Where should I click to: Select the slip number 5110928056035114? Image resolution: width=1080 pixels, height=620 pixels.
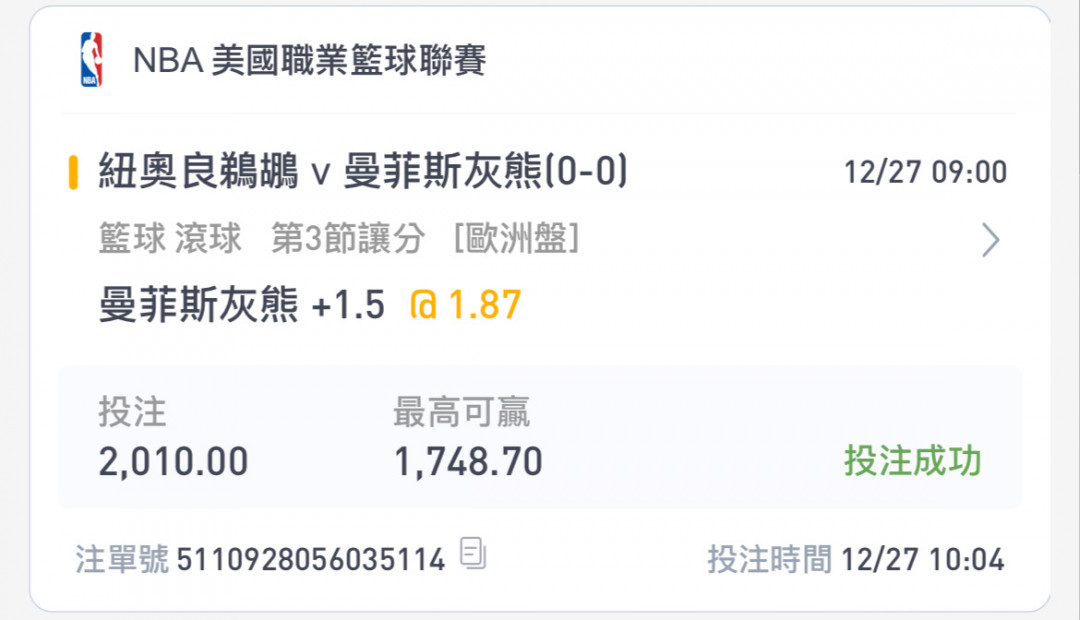[311, 559]
